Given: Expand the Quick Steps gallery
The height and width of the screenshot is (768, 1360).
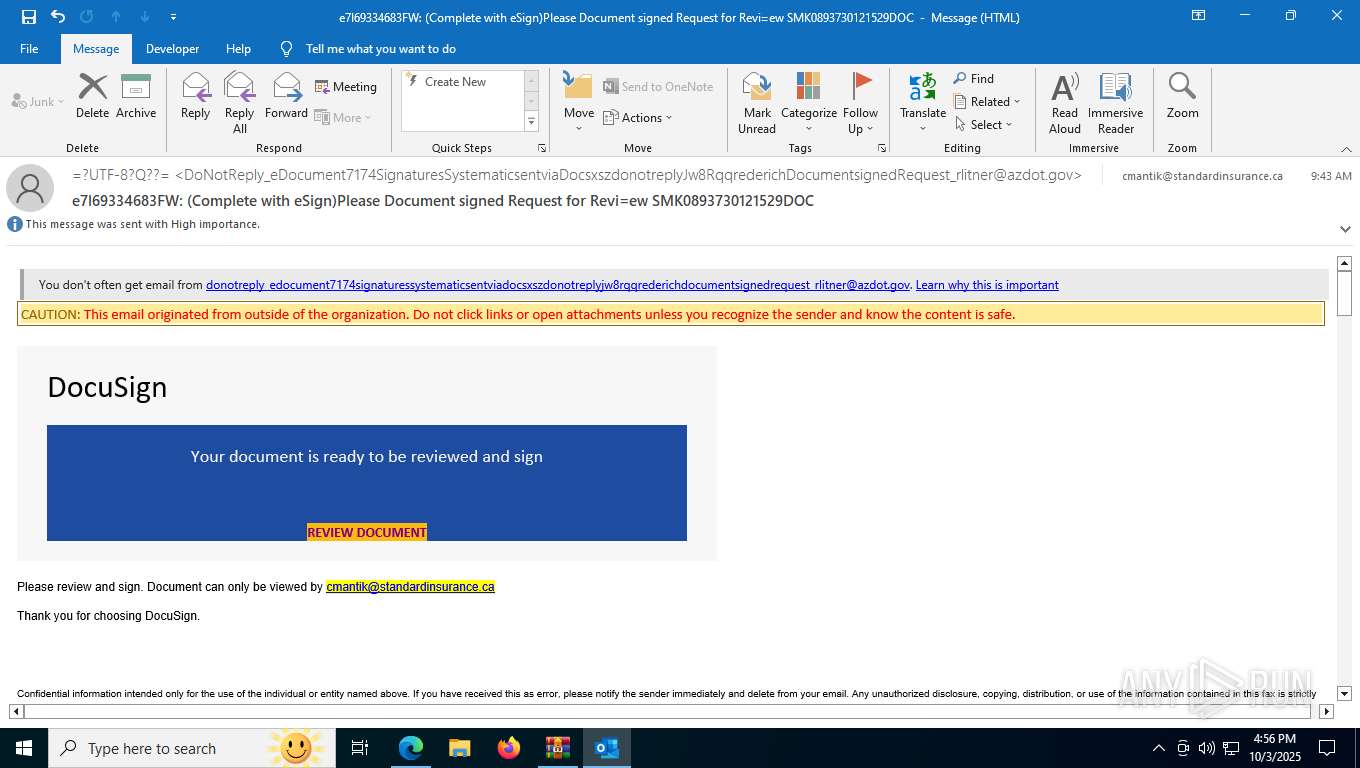Looking at the screenshot, I should (x=531, y=122).
